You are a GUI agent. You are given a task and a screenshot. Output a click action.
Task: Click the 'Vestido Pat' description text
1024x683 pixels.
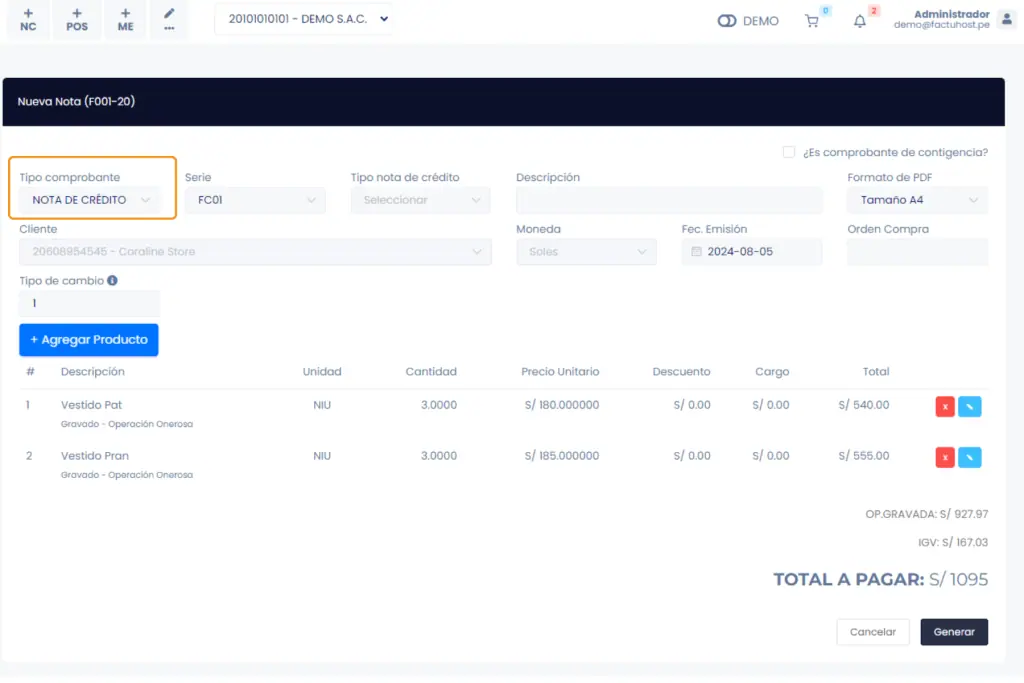[91, 405]
